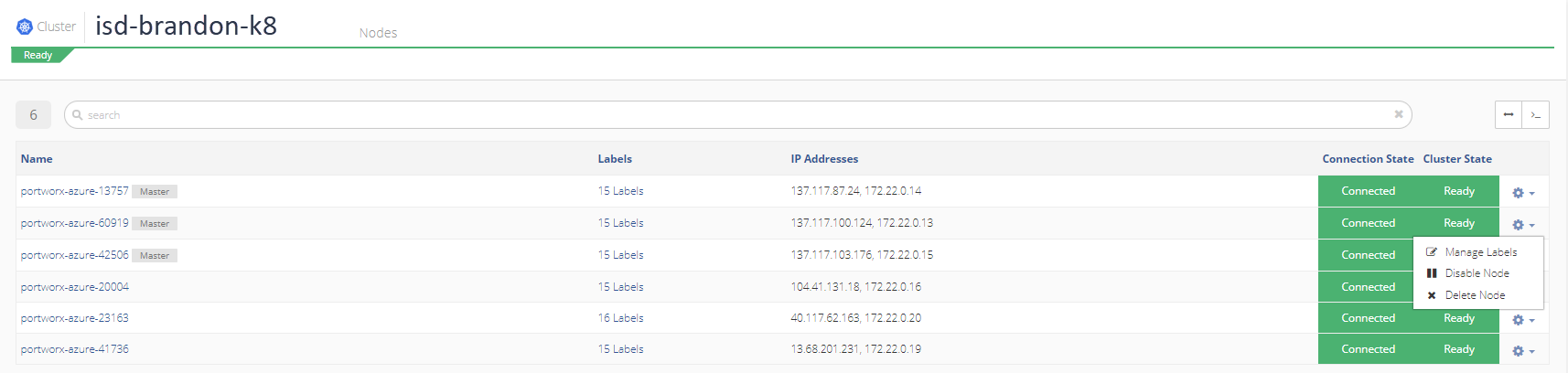Sort by the Name column header
This screenshot has height=373, width=1568.
[37, 159]
